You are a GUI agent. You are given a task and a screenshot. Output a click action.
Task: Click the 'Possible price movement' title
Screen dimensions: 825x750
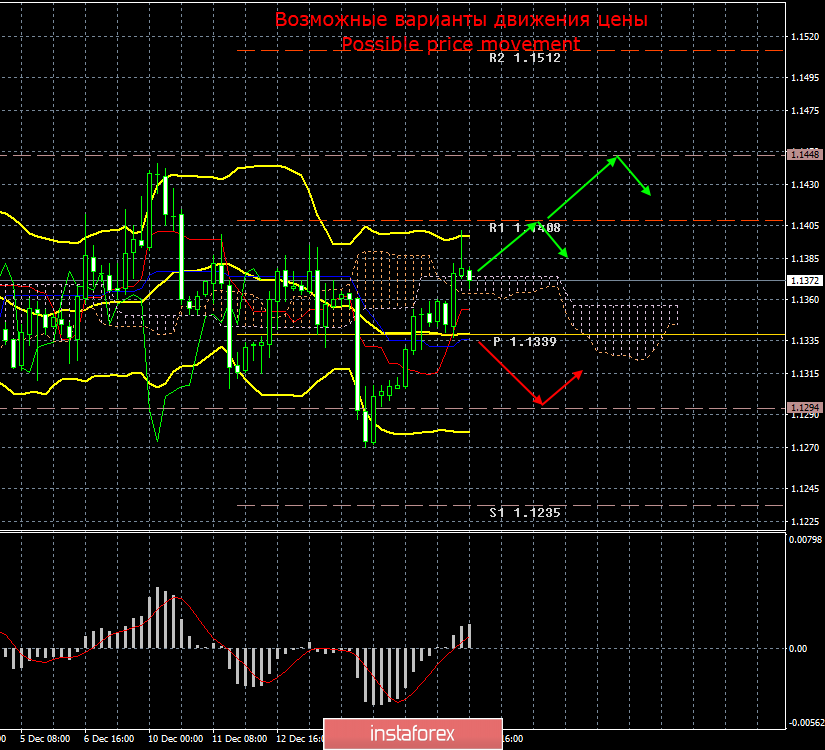point(461,43)
